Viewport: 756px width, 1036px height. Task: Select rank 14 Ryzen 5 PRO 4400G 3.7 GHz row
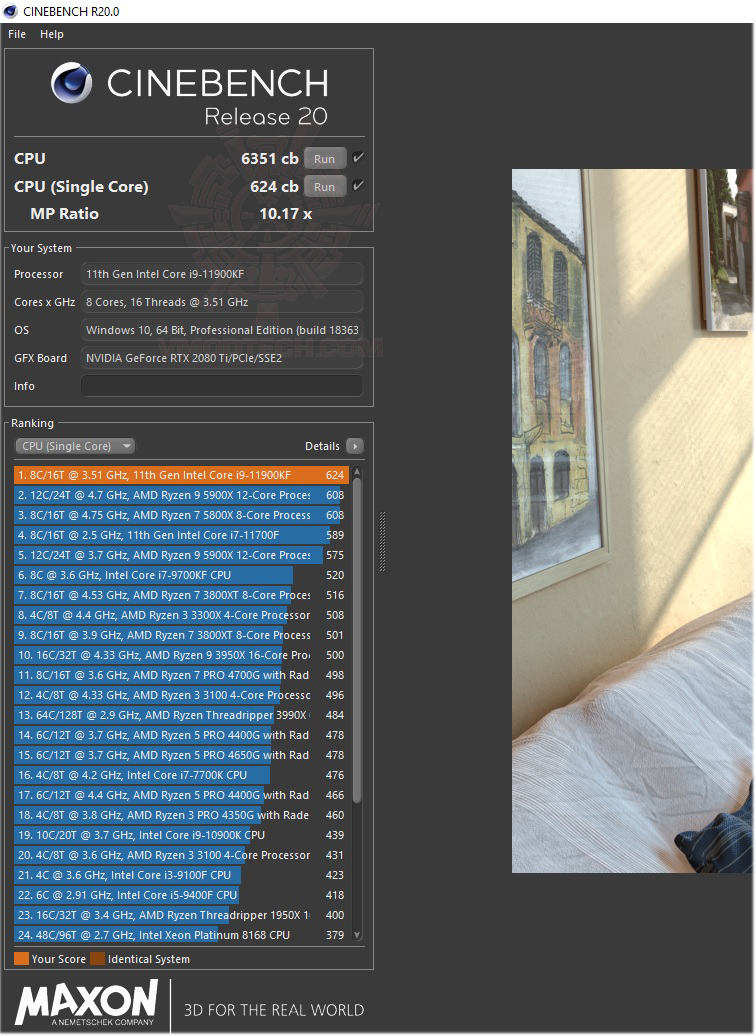tap(181, 735)
